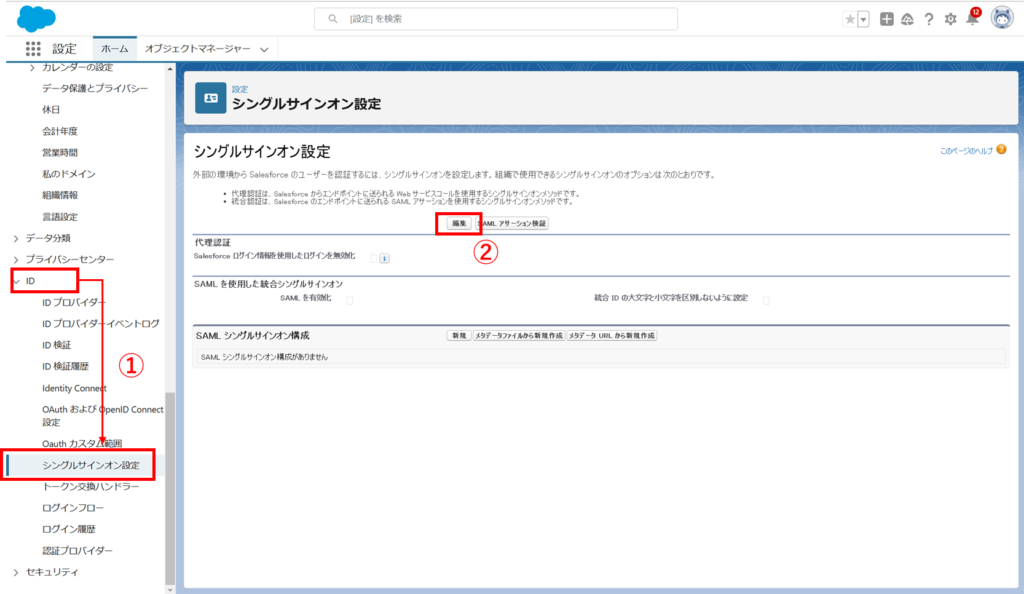Click メタデータファイルから新規作成 button
The height and width of the screenshot is (594, 1024).
(519, 336)
